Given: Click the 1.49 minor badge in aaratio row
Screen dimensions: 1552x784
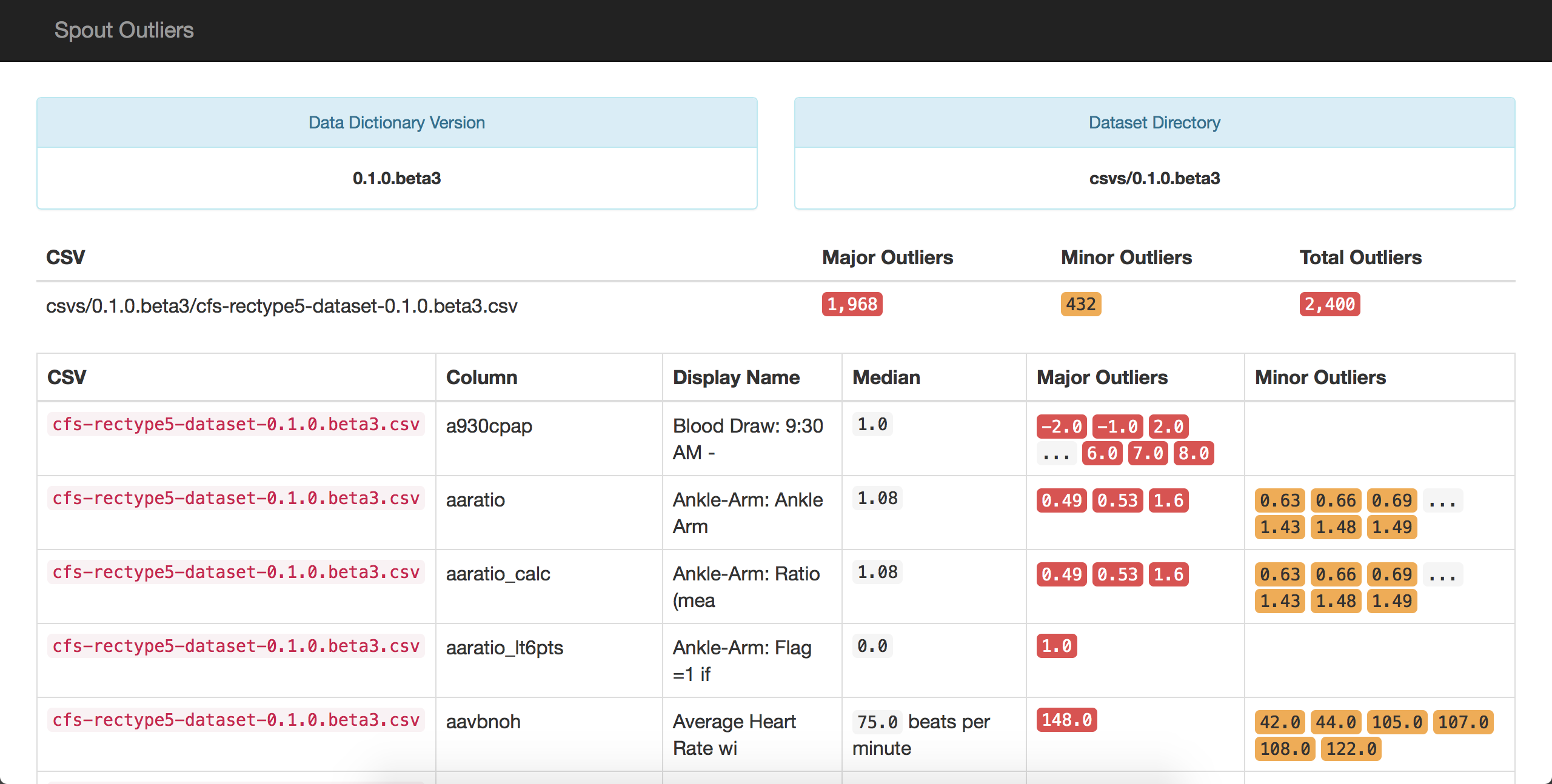Looking at the screenshot, I should click(x=1392, y=527).
